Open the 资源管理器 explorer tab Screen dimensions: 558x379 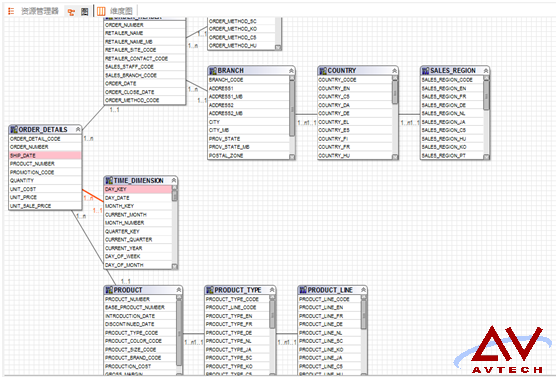click(40, 11)
